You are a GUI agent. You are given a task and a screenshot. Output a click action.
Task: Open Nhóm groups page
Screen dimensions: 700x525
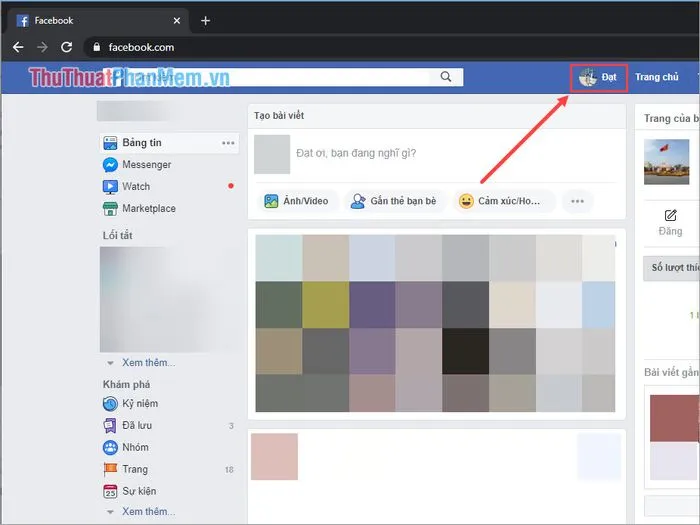coord(135,447)
